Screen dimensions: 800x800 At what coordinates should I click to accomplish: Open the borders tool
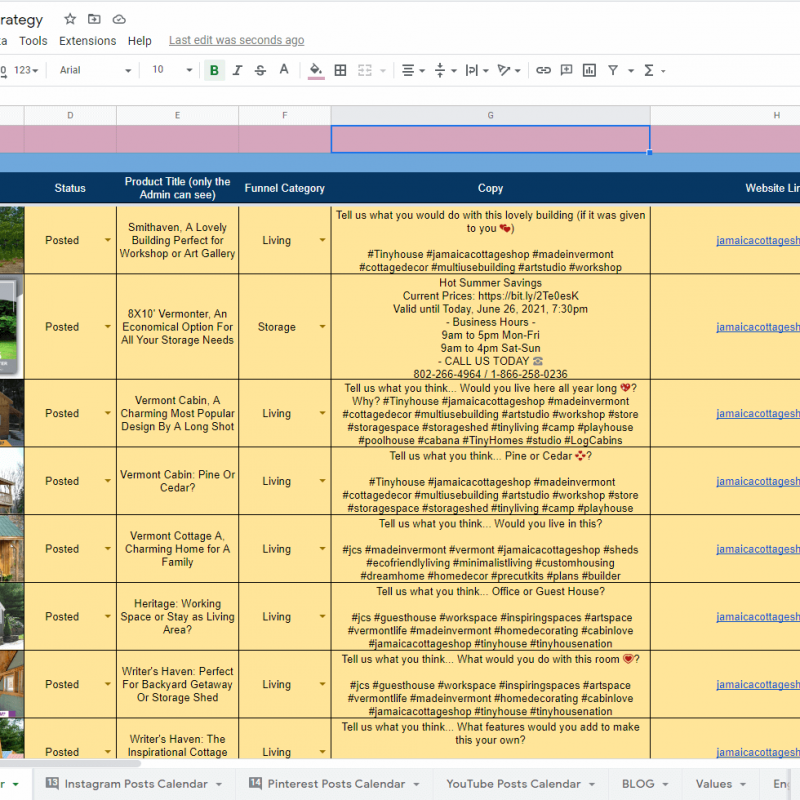[x=341, y=70]
